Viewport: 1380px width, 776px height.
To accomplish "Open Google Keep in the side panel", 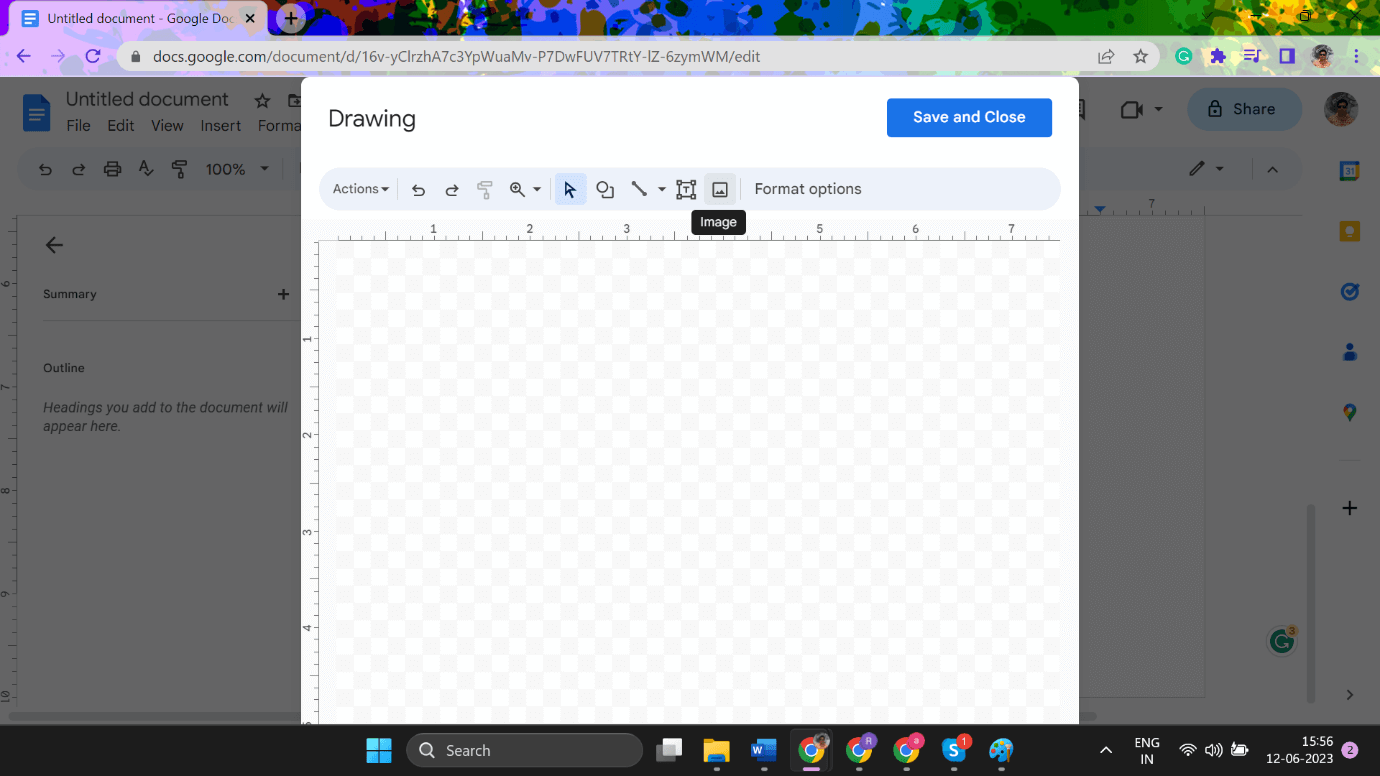I will pyautogui.click(x=1349, y=230).
